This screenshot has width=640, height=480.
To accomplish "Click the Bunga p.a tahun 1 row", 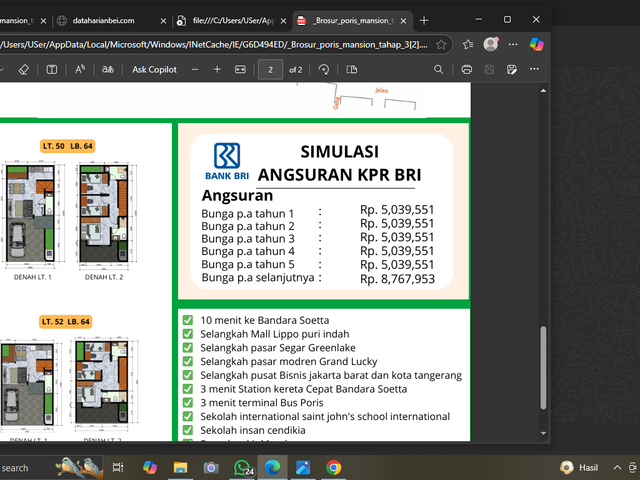I will 318,212.
